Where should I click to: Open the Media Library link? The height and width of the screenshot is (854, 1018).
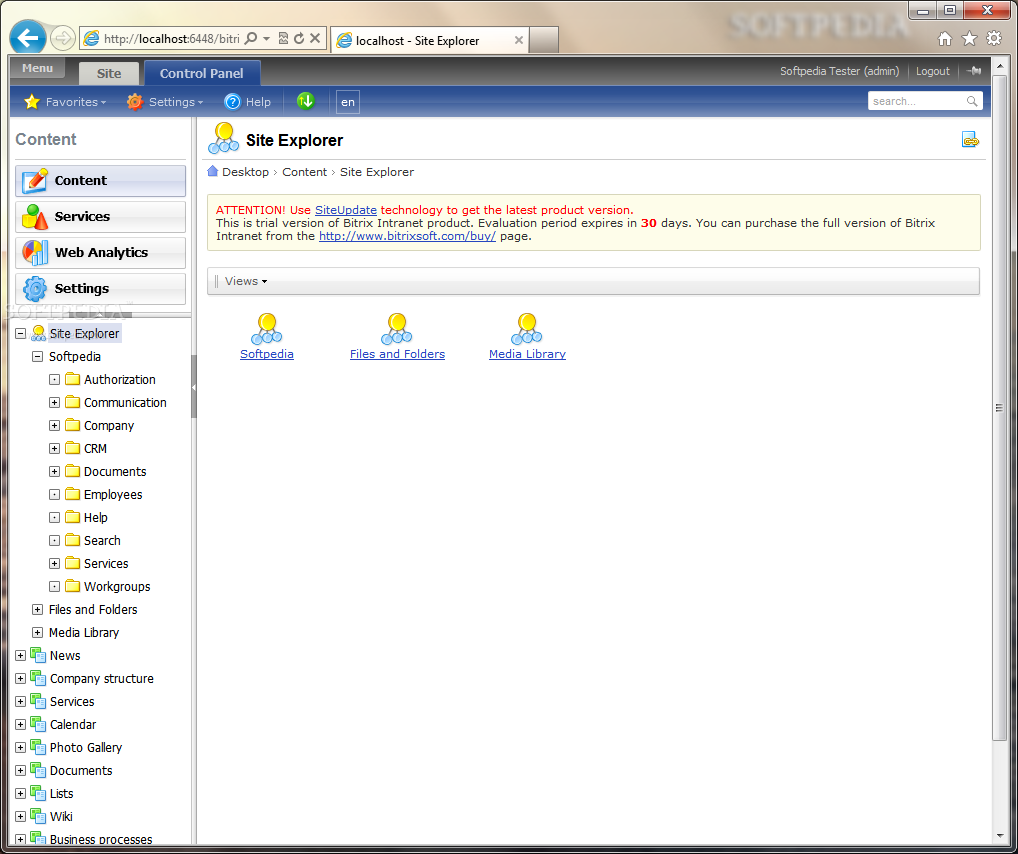[x=527, y=354]
